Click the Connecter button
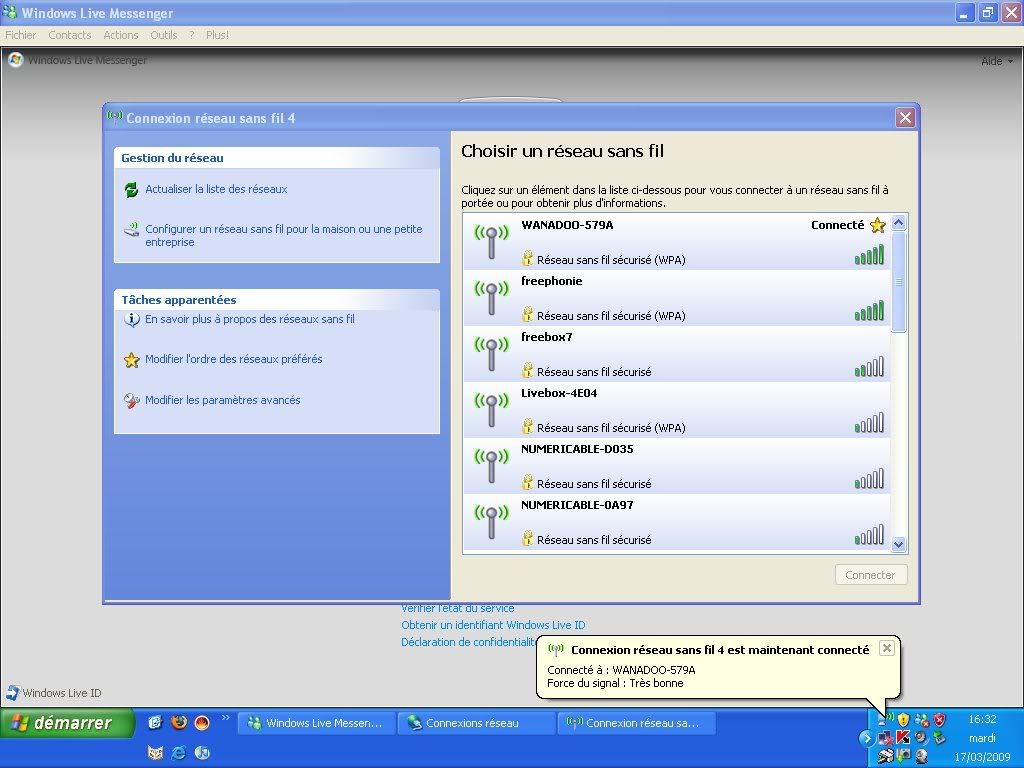This screenshot has width=1024, height=768. 870,575
